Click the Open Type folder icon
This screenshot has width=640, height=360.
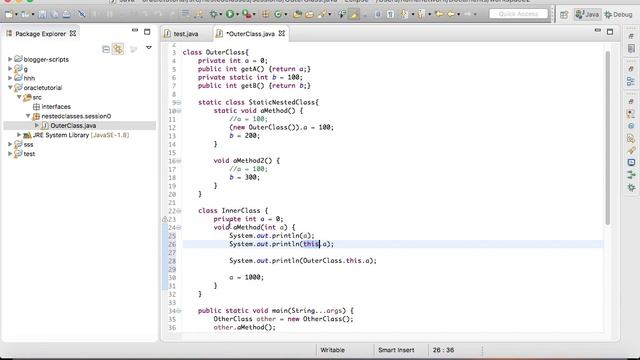click(297, 14)
